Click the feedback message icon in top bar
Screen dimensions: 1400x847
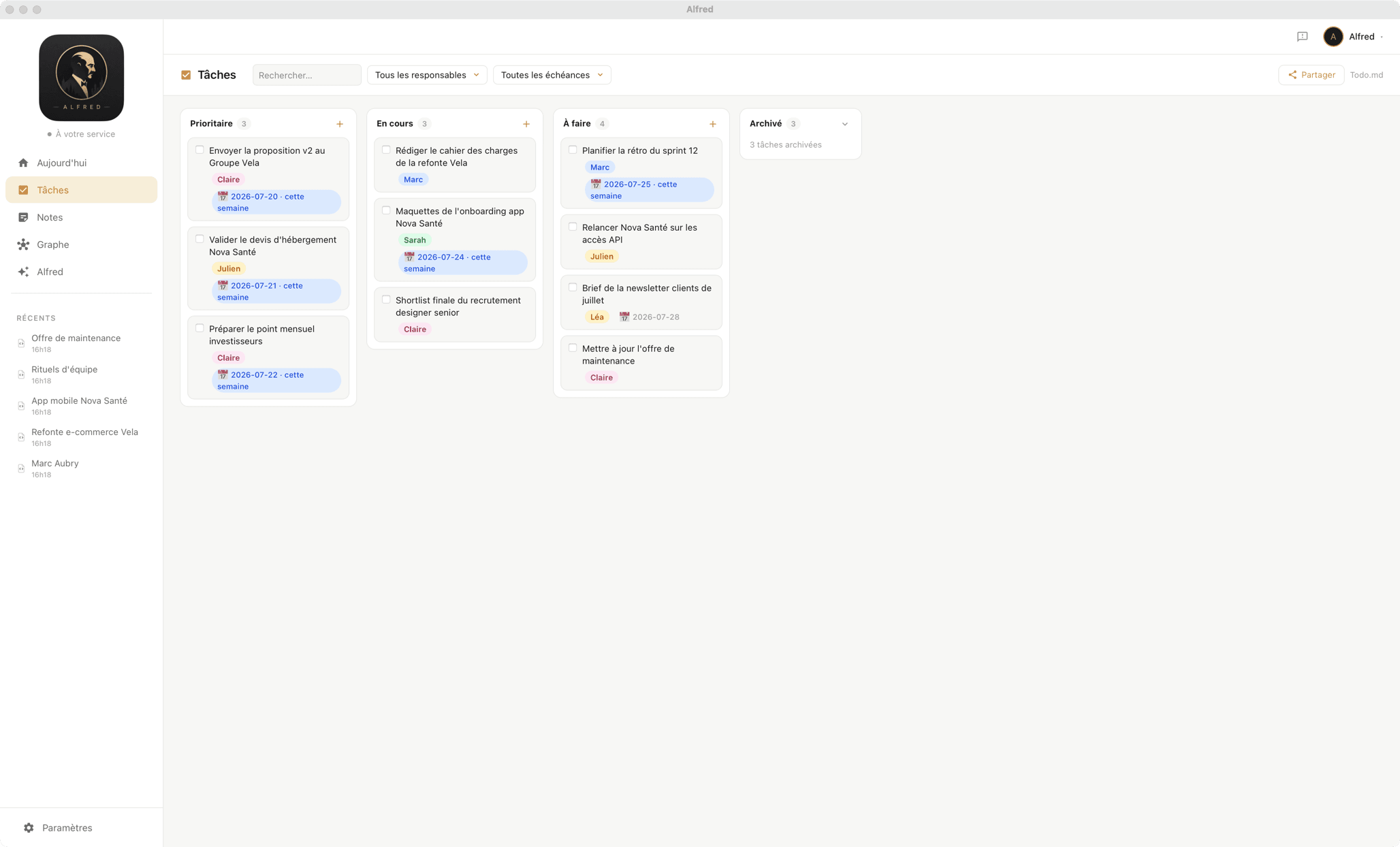tap(1302, 37)
